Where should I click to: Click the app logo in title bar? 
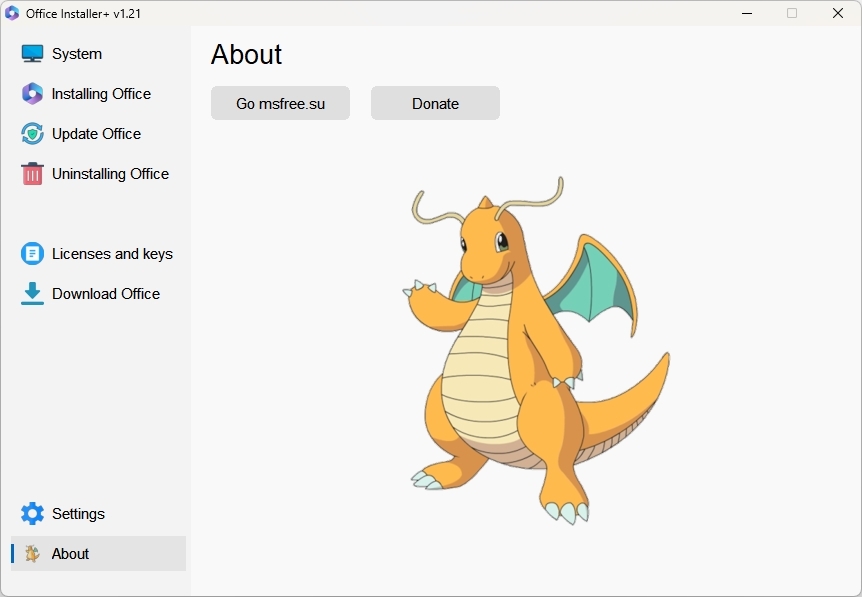[12, 13]
